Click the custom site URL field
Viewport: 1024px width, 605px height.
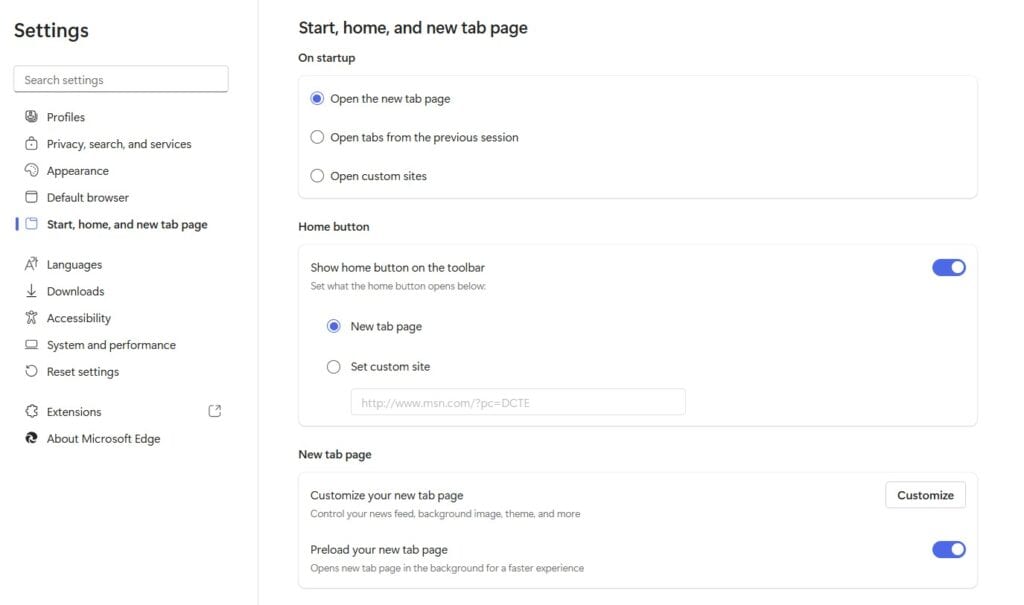tap(517, 401)
